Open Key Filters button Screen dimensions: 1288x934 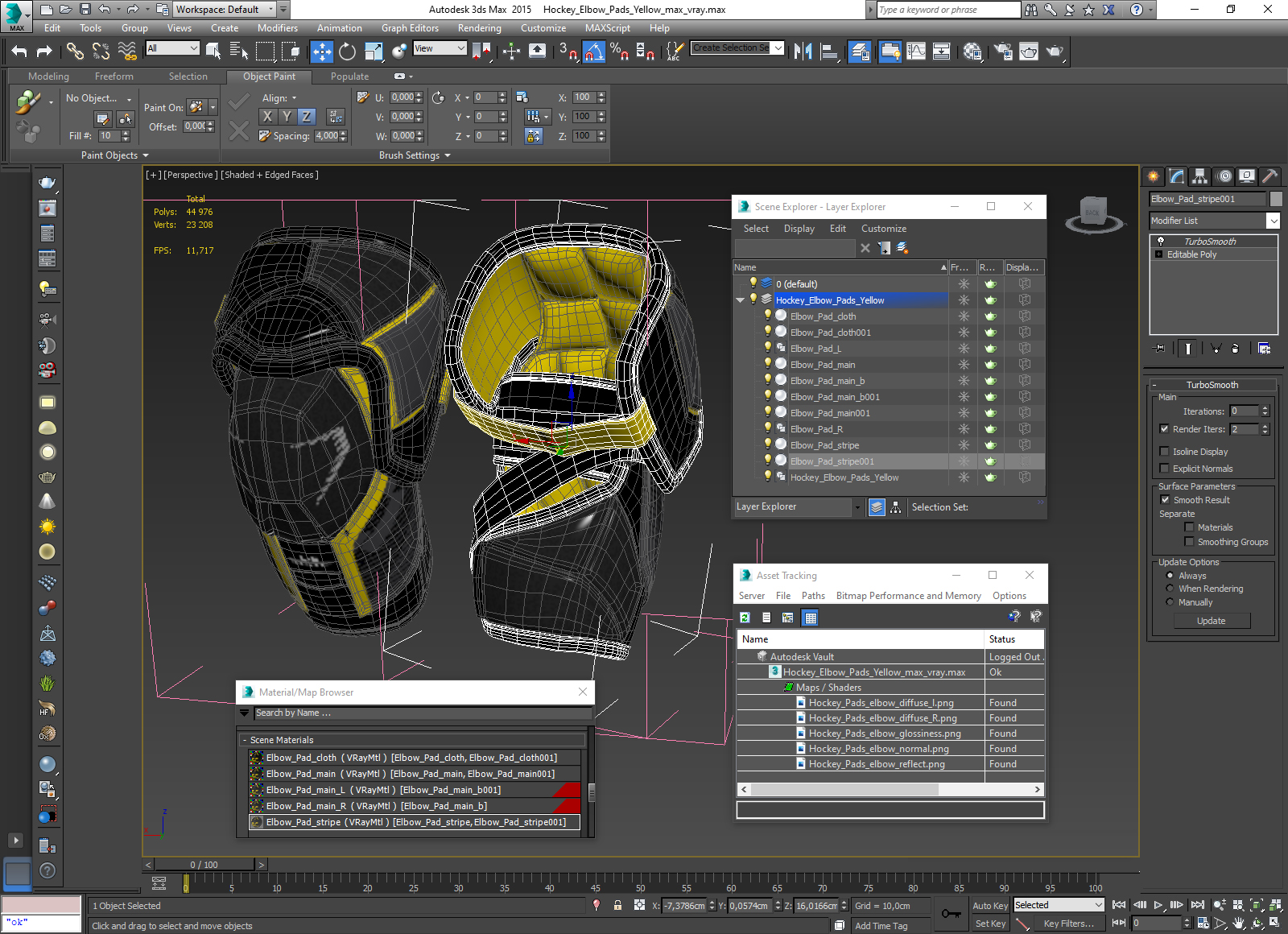click(x=1068, y=924)
